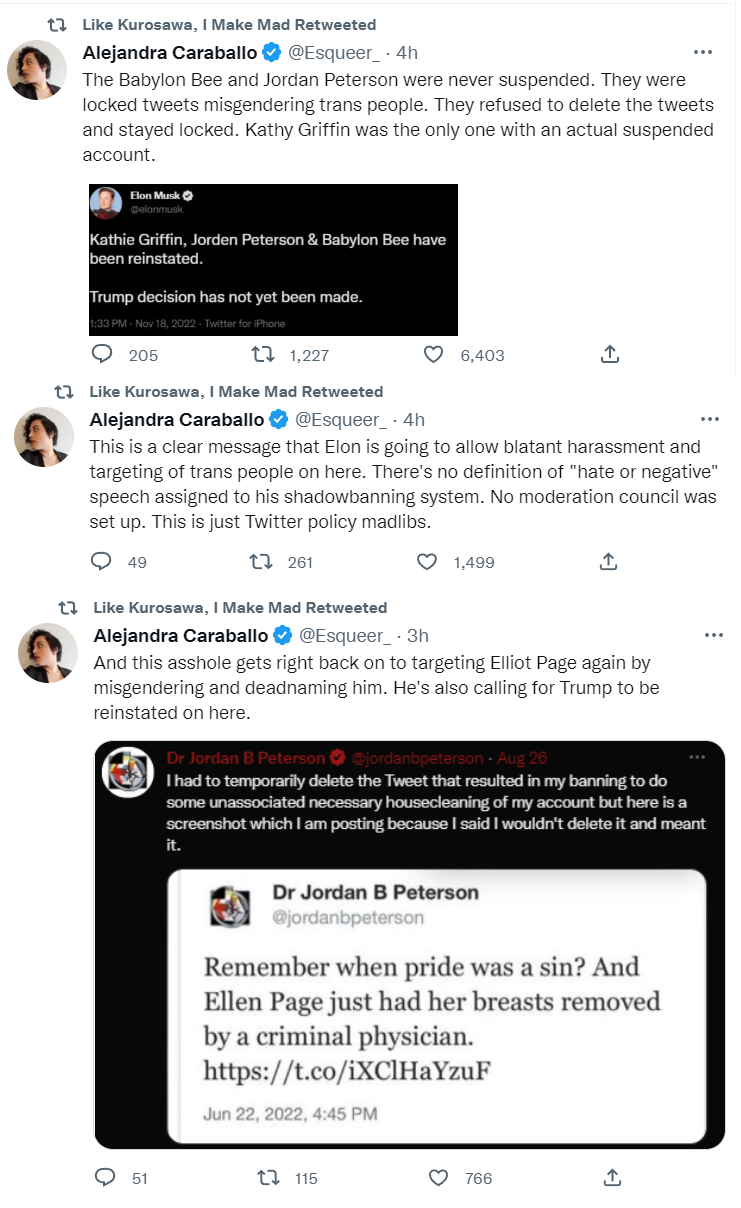Like the tweet with 6,403 likes
Screen dimensions: 741x1208
(x=433, y=354)
